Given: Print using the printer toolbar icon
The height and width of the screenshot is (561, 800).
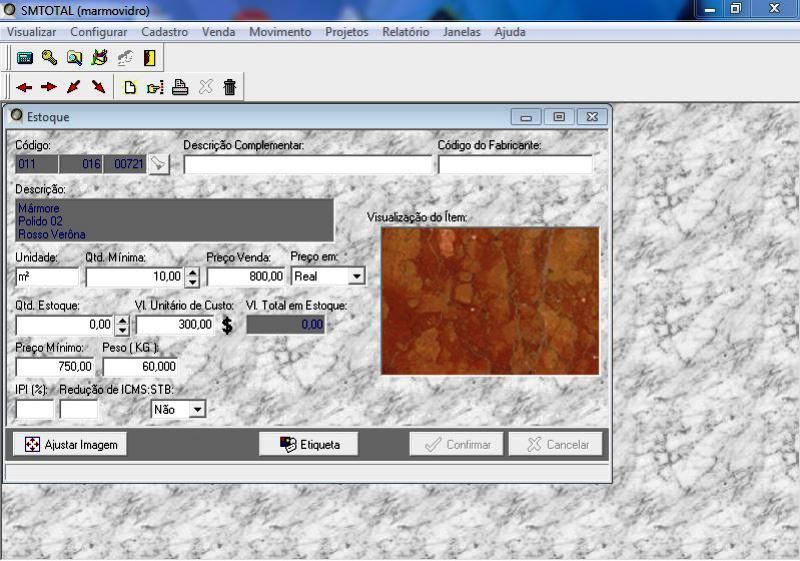Looking at the screenshot, I should [180, 87].
